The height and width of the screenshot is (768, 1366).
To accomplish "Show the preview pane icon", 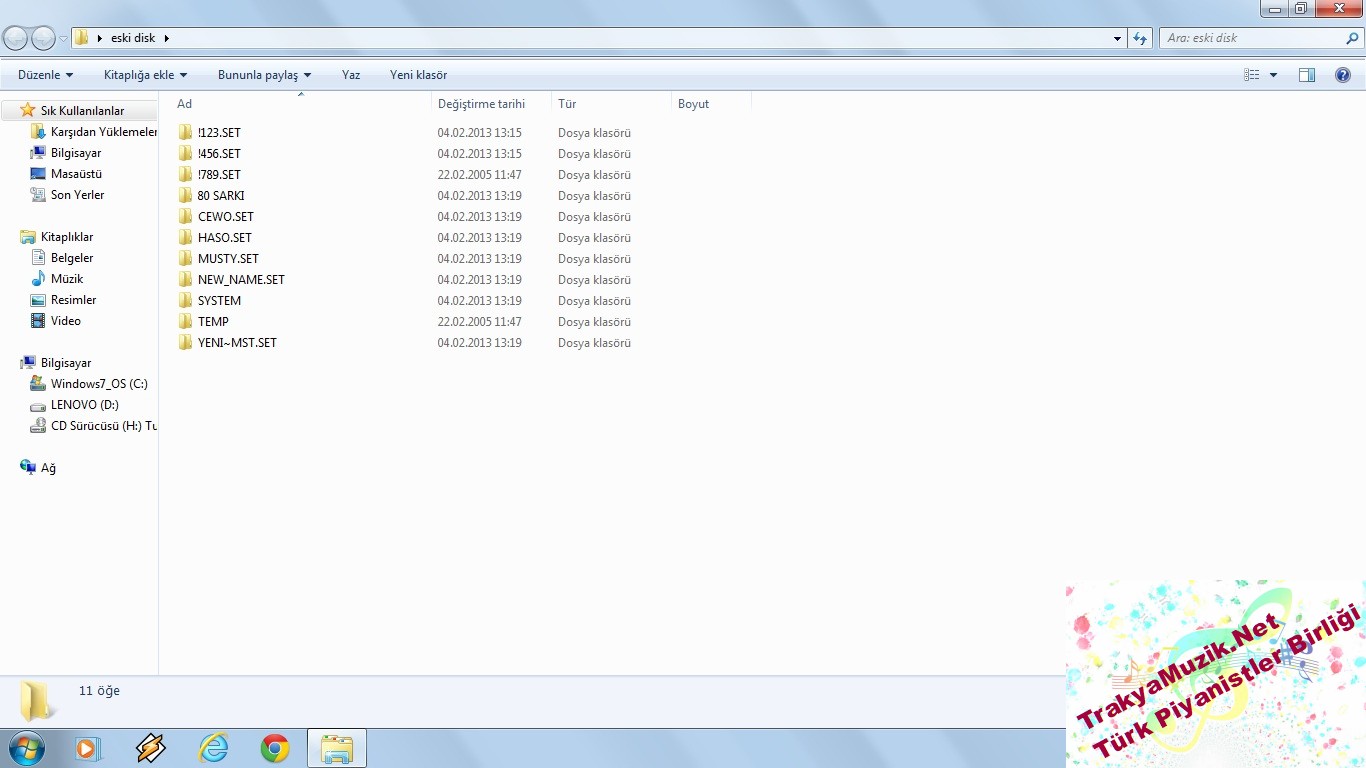I will tap(1306, 75).
